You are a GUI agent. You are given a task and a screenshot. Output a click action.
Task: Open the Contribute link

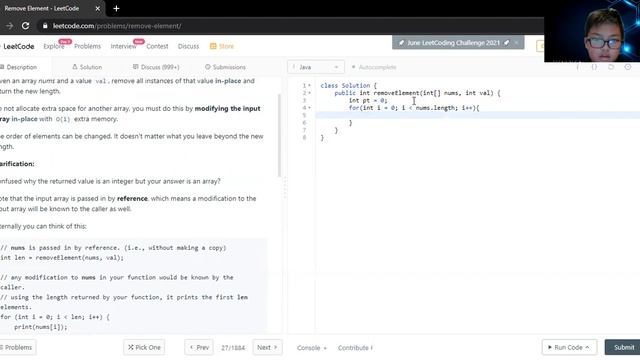click(355, 348)
